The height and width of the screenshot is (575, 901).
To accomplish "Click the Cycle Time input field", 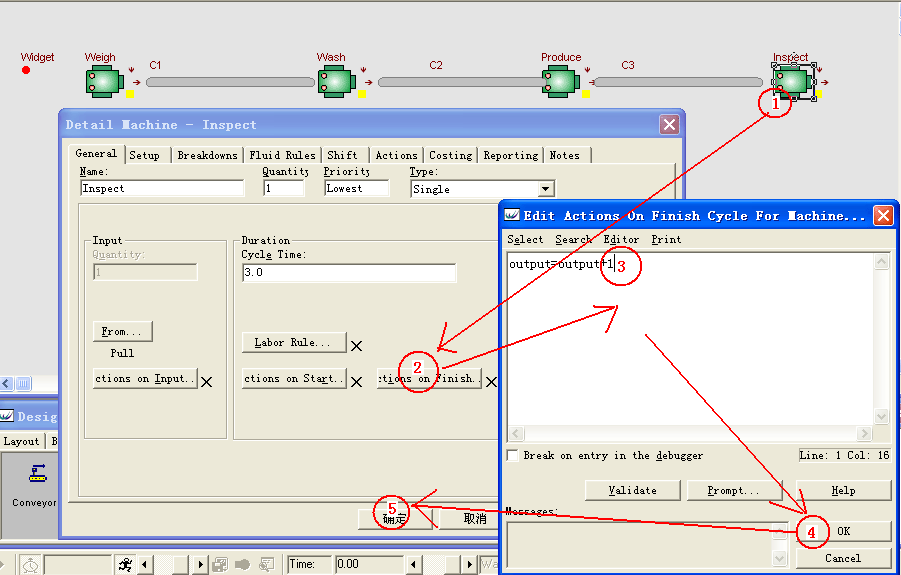I will (x=348, y=272).
